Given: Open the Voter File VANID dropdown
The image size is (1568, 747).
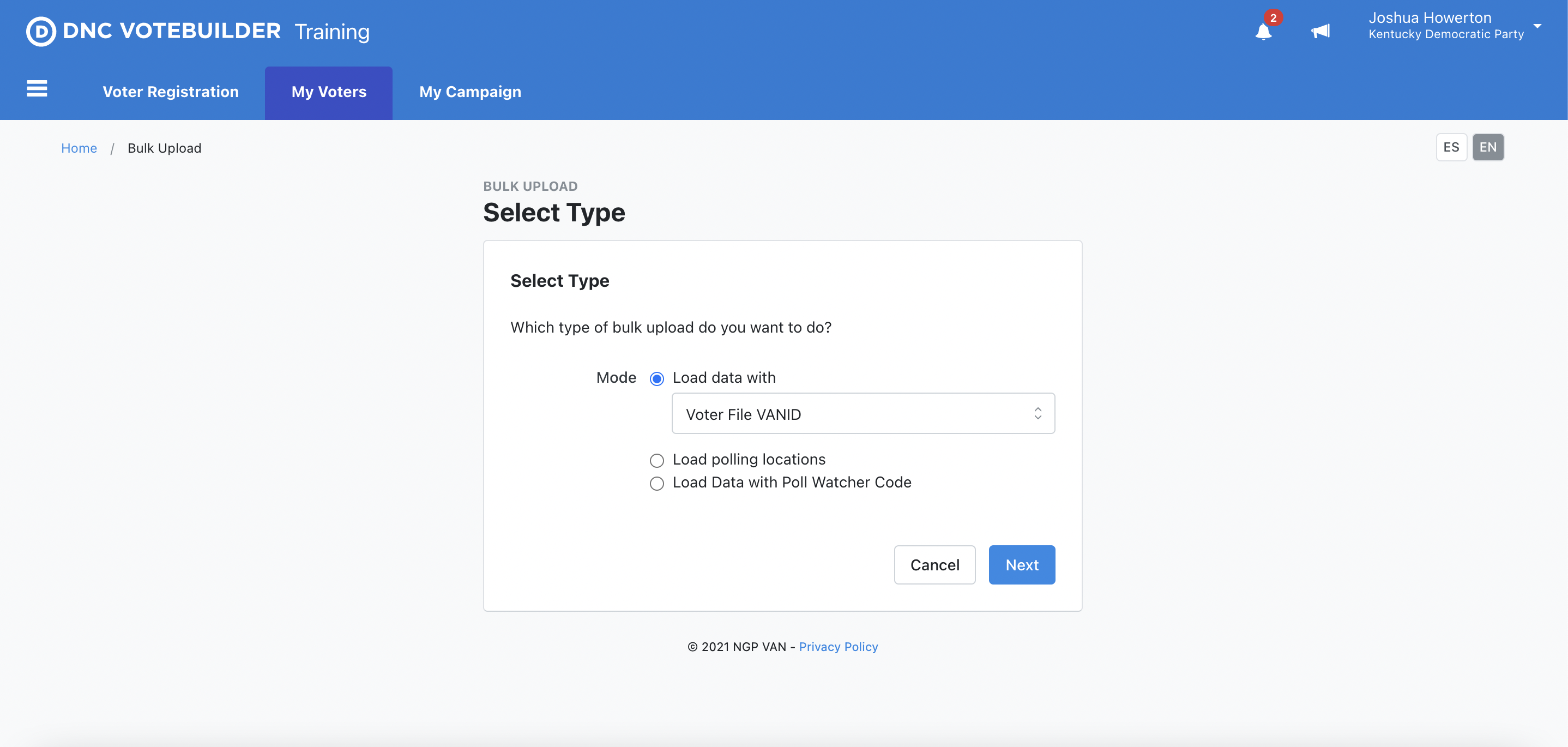Looking at the screenshot, I should tap(862, 414).
